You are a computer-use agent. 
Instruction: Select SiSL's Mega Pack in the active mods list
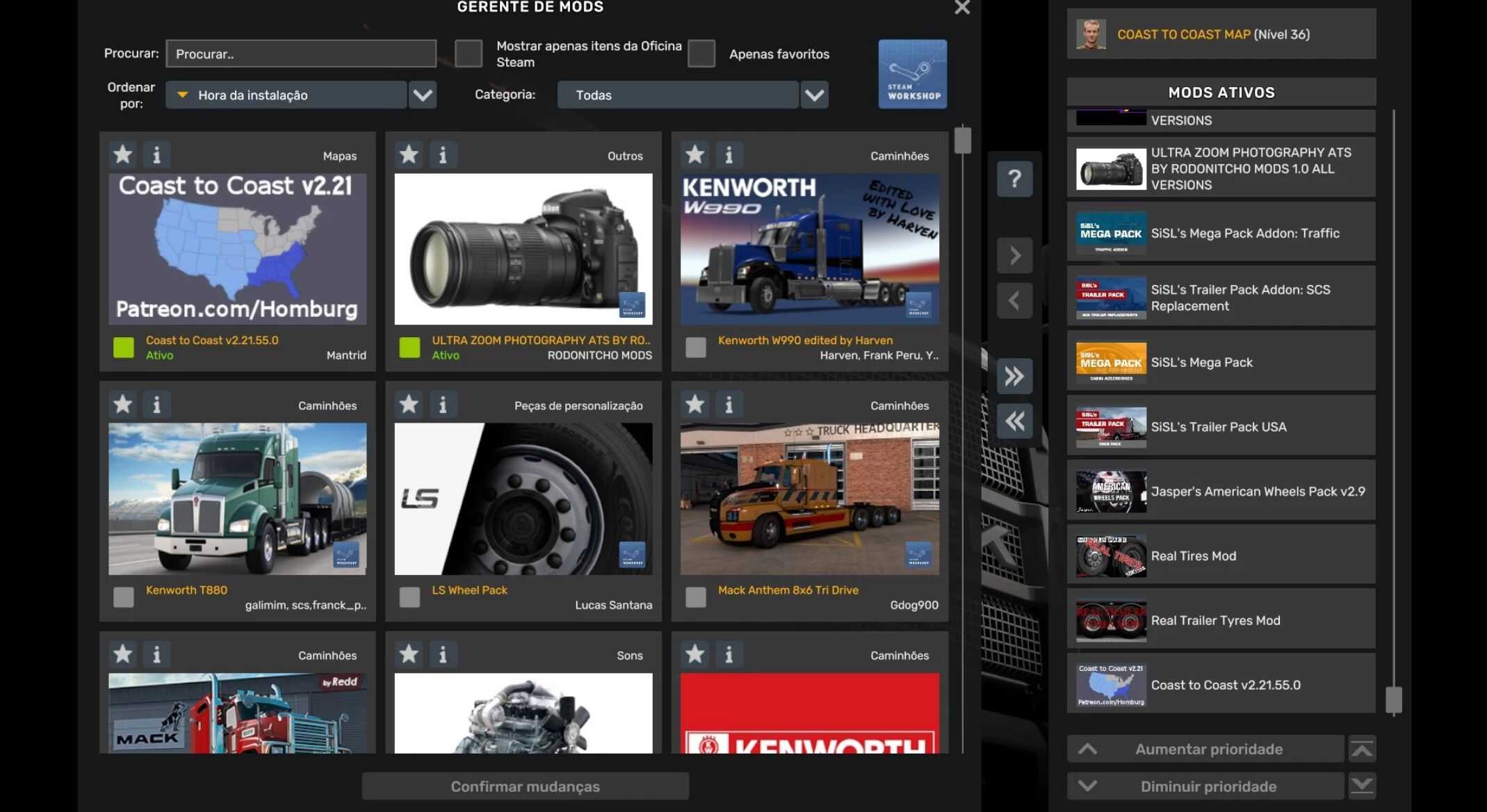1221,362
